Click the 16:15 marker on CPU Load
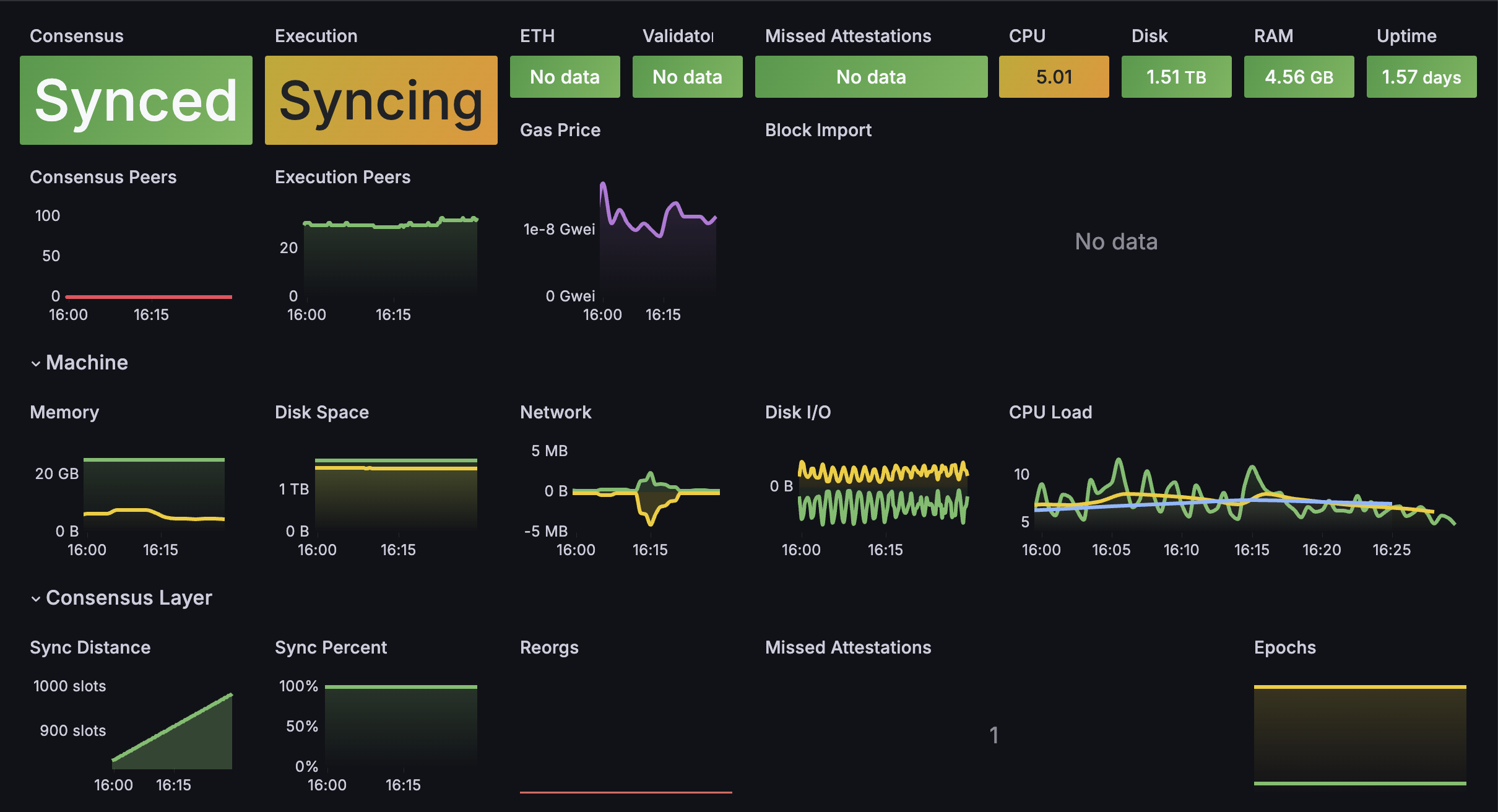Screen dimensions: 1498x812 [x=1251, y=550]
